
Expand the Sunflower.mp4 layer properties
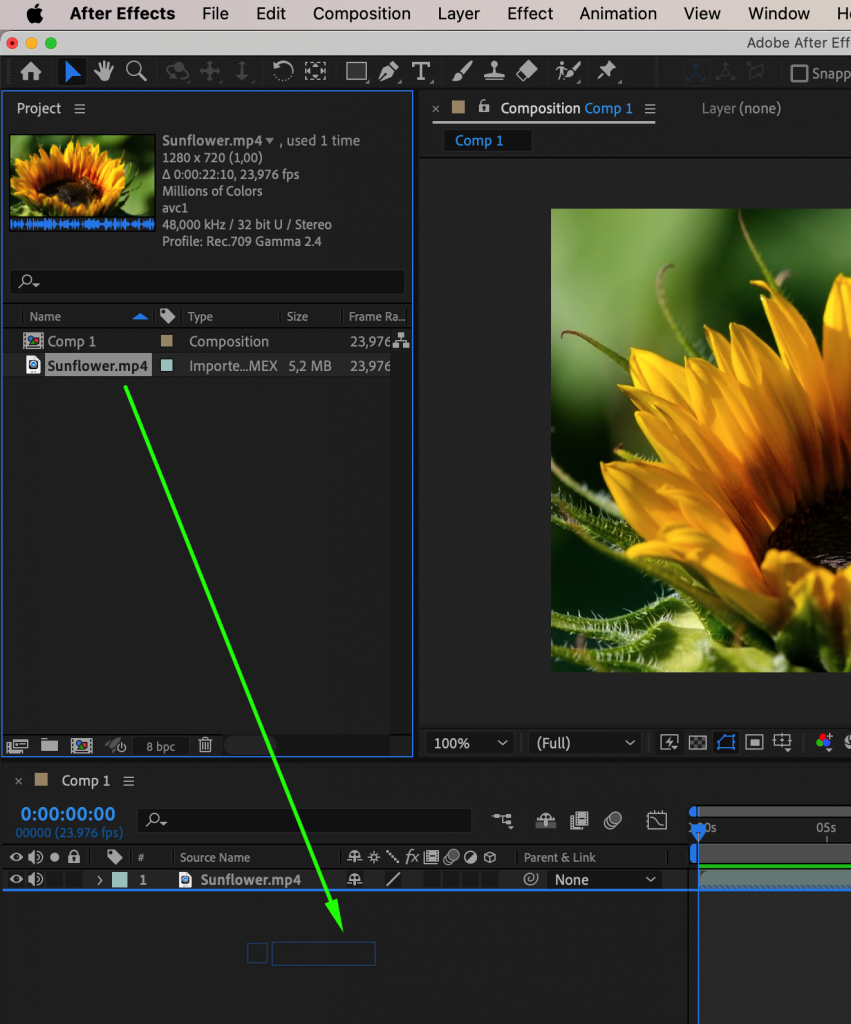[98, 879]
